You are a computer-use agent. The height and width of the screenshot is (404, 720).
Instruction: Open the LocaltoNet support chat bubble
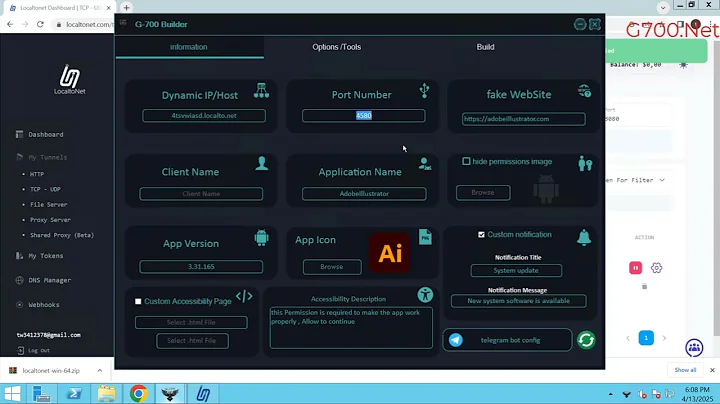click(694, 348)
